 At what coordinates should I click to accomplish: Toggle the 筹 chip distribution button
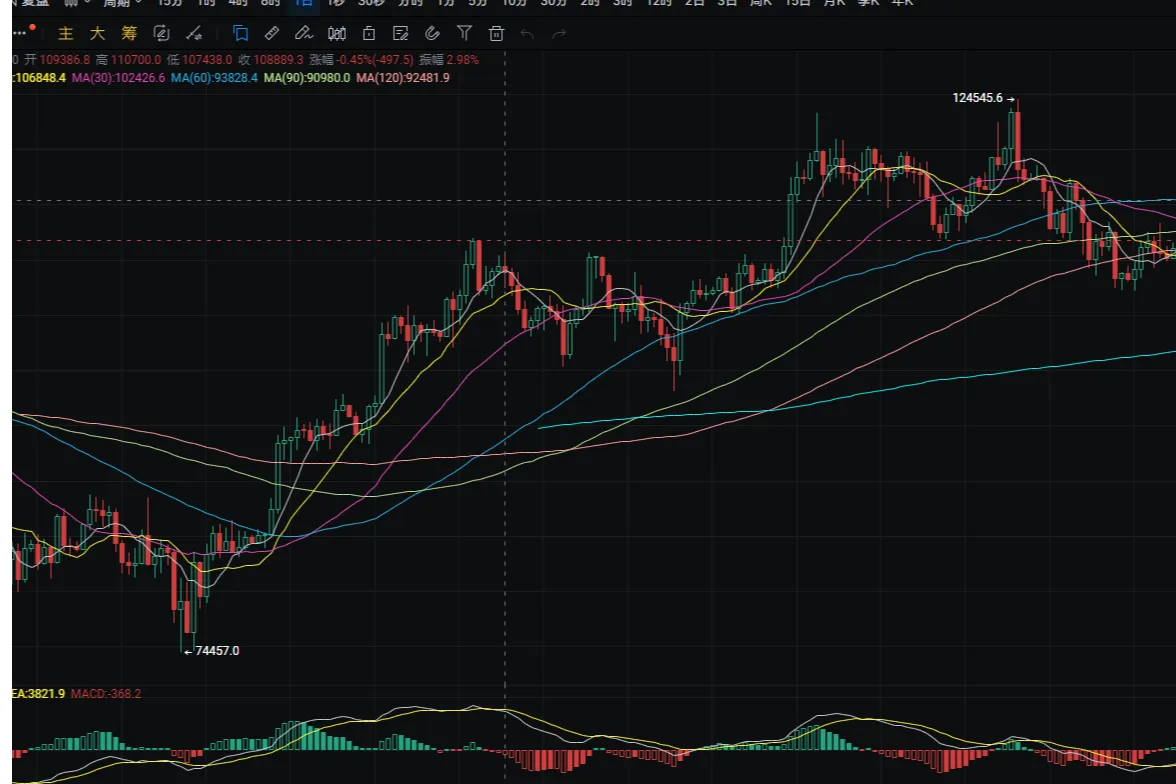pos(129,33)
